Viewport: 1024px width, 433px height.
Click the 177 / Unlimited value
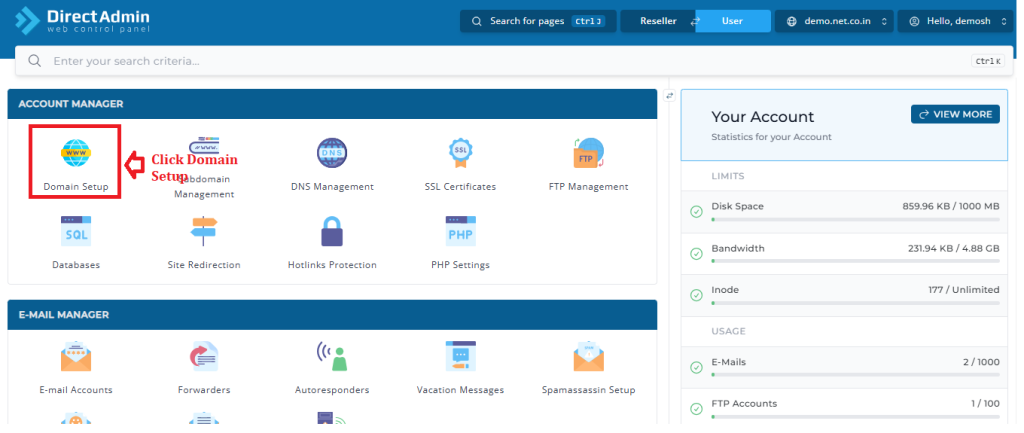tap(964, 290)
